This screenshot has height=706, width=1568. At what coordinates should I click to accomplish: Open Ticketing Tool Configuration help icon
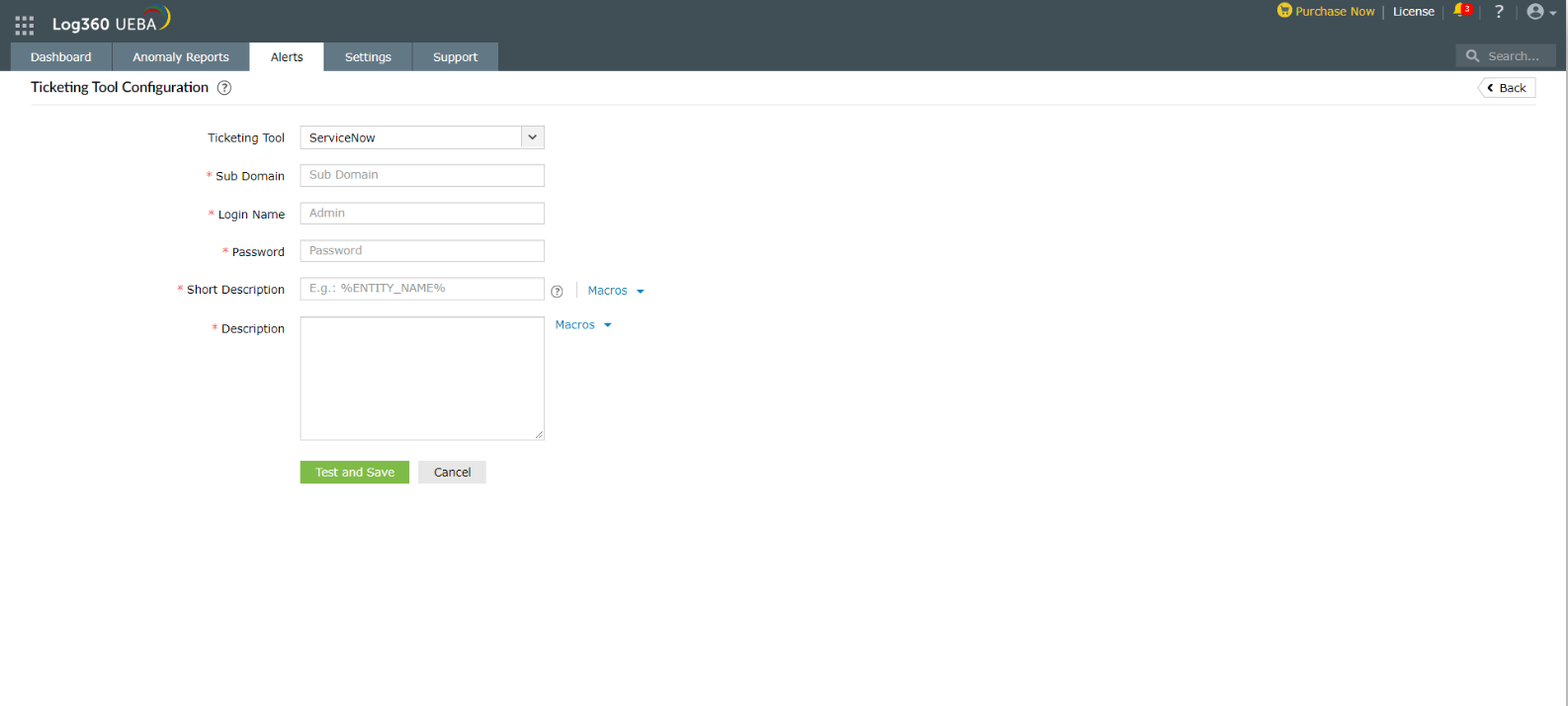click(224, 88)
